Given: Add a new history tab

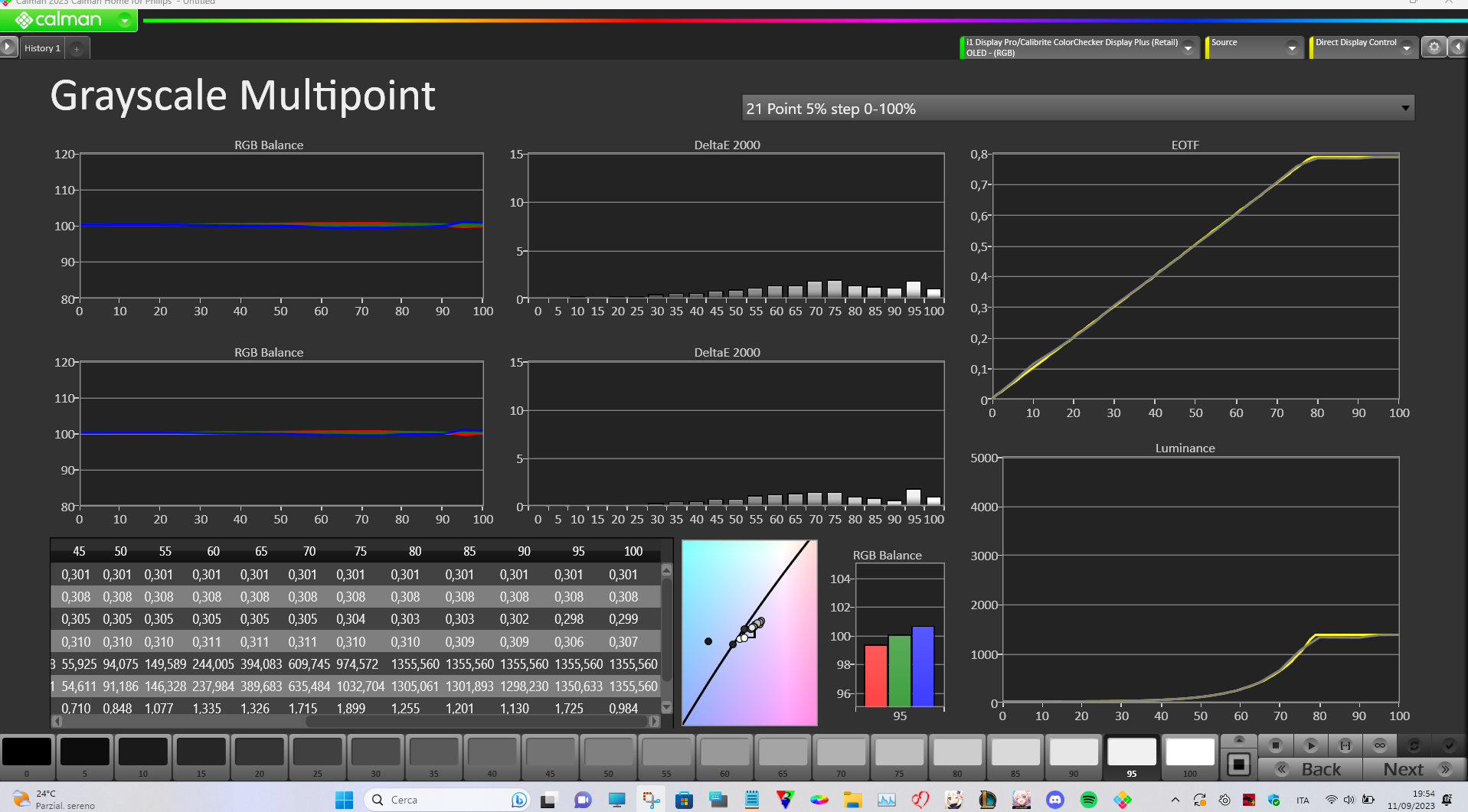Looking at the screenshot, I should 77,48.
